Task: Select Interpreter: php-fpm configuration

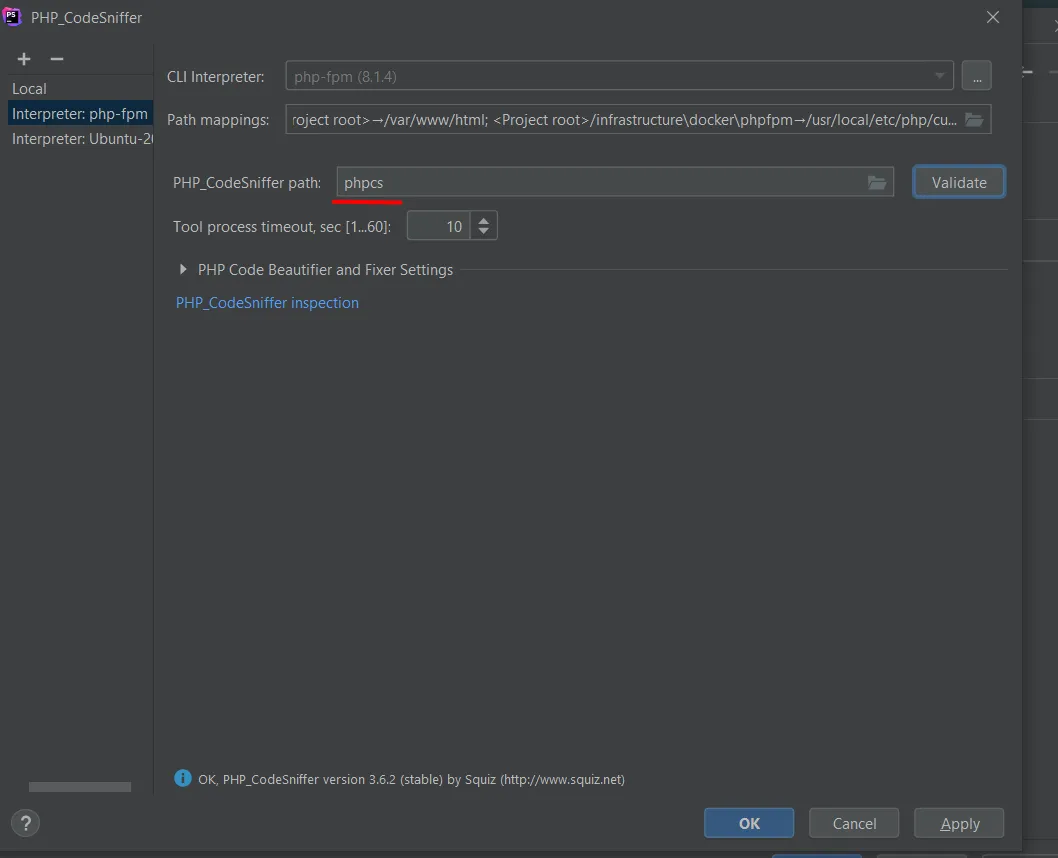Action: (80, 113)
